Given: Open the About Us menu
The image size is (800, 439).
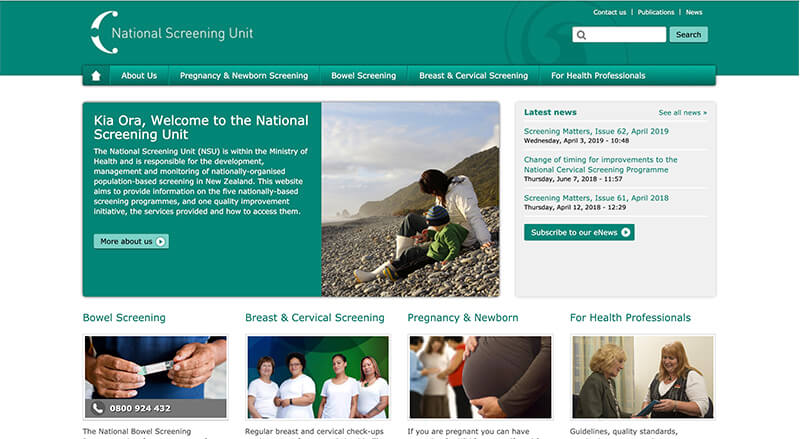Looking at the screenshot, I should click(x=139, y=76).
